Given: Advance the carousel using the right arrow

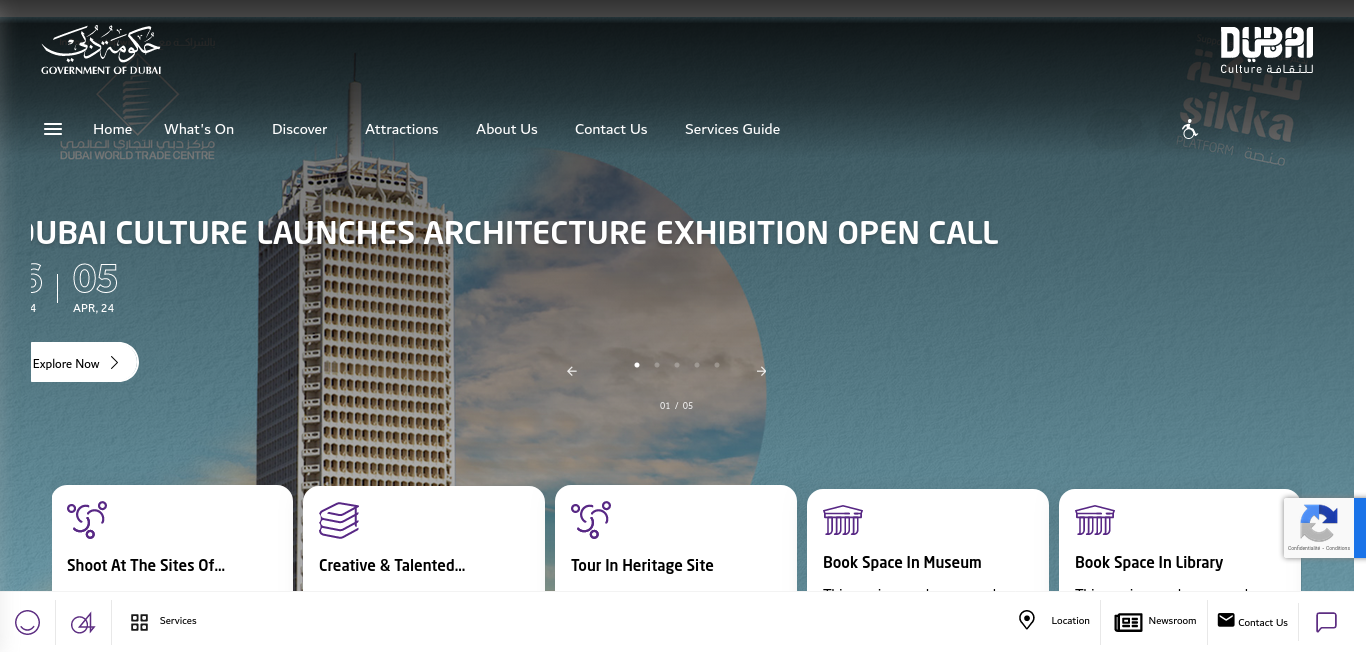Looking at the screenshot, I should coord(761,371).
